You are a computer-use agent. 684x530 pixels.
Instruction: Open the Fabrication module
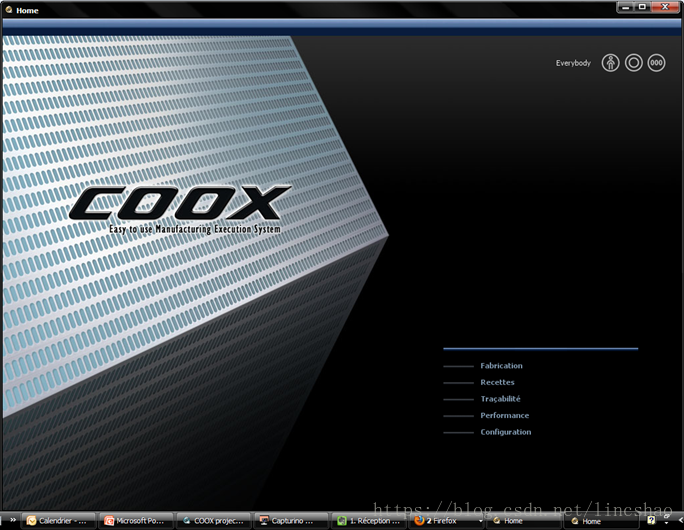(x=501, y=366)
